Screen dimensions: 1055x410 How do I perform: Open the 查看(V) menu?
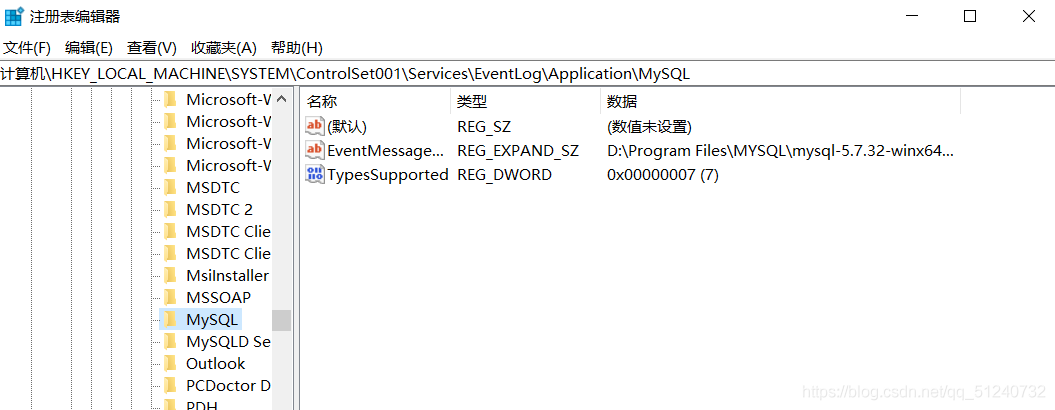tap(151, 48)
